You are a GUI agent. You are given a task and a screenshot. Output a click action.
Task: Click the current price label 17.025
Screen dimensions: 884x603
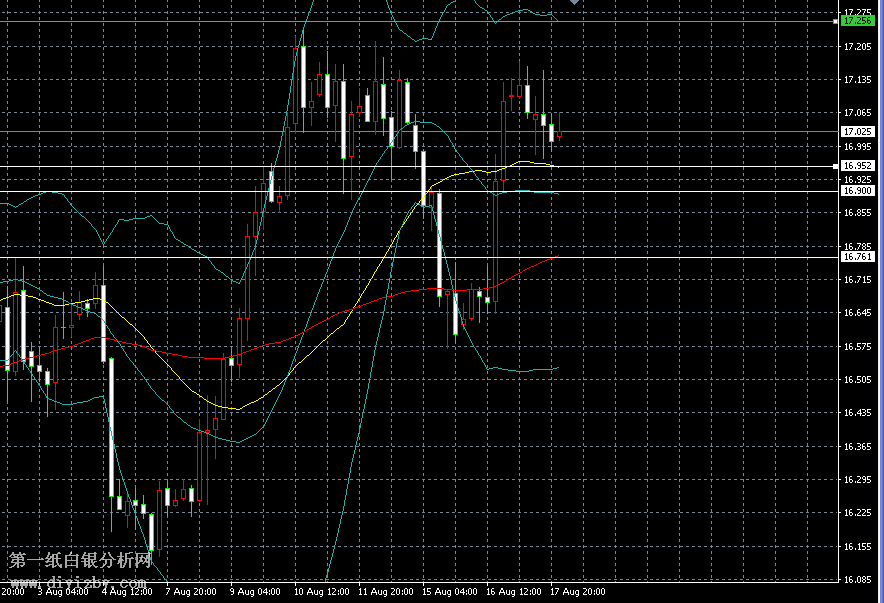pos(857,132)
